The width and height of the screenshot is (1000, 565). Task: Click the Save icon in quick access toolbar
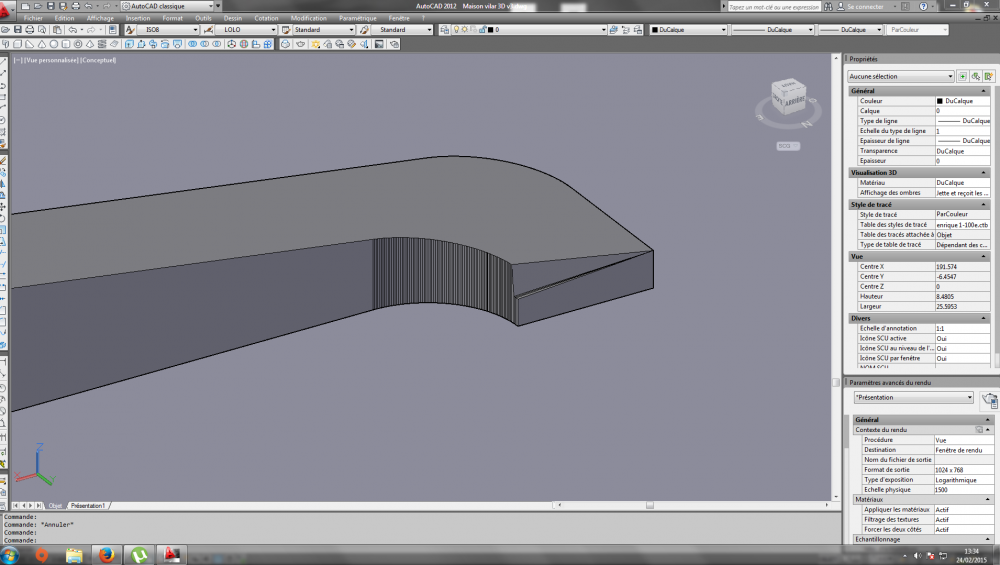[50, 6]
